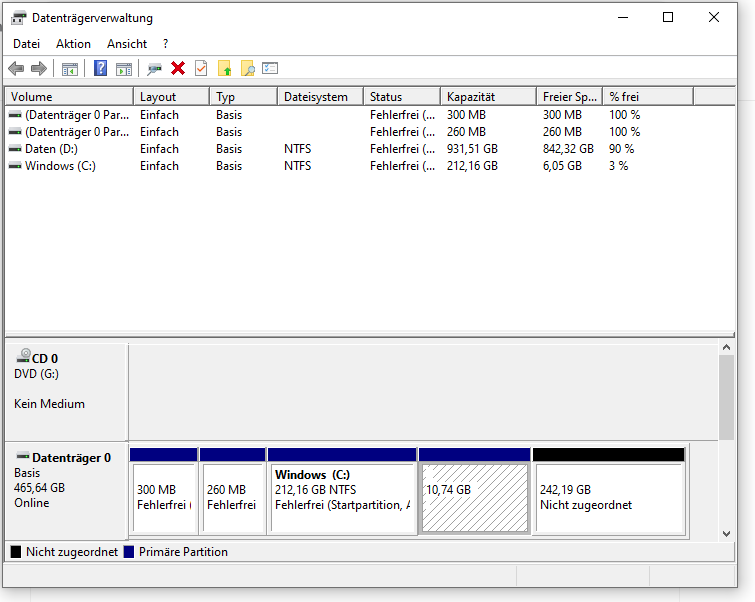Sort by the Status column header
This screenshot has width=755, height=602.
pyautogui.click(x=402, y=97)
